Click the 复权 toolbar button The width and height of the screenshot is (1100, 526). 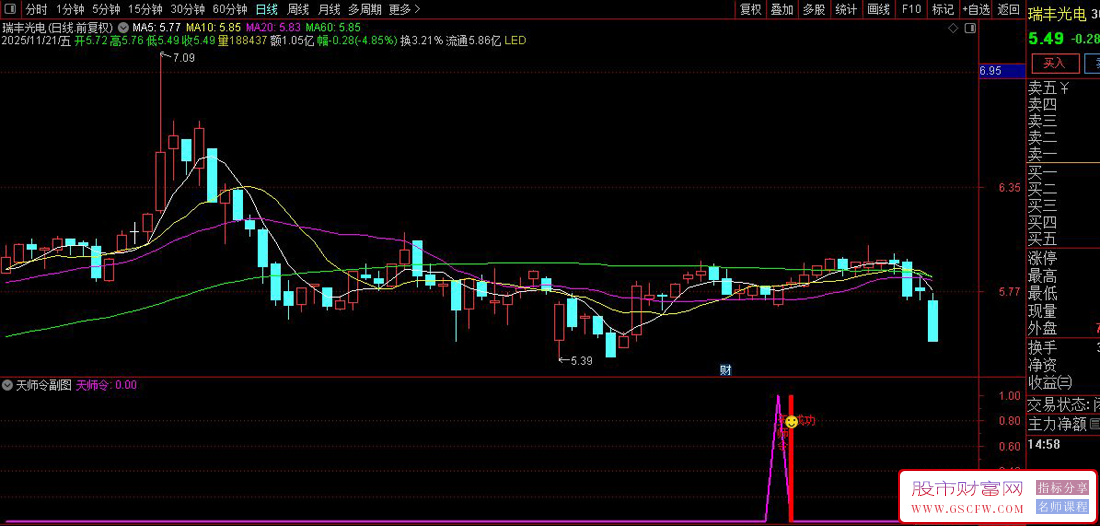pyautogui.click(x=751, y=9)
